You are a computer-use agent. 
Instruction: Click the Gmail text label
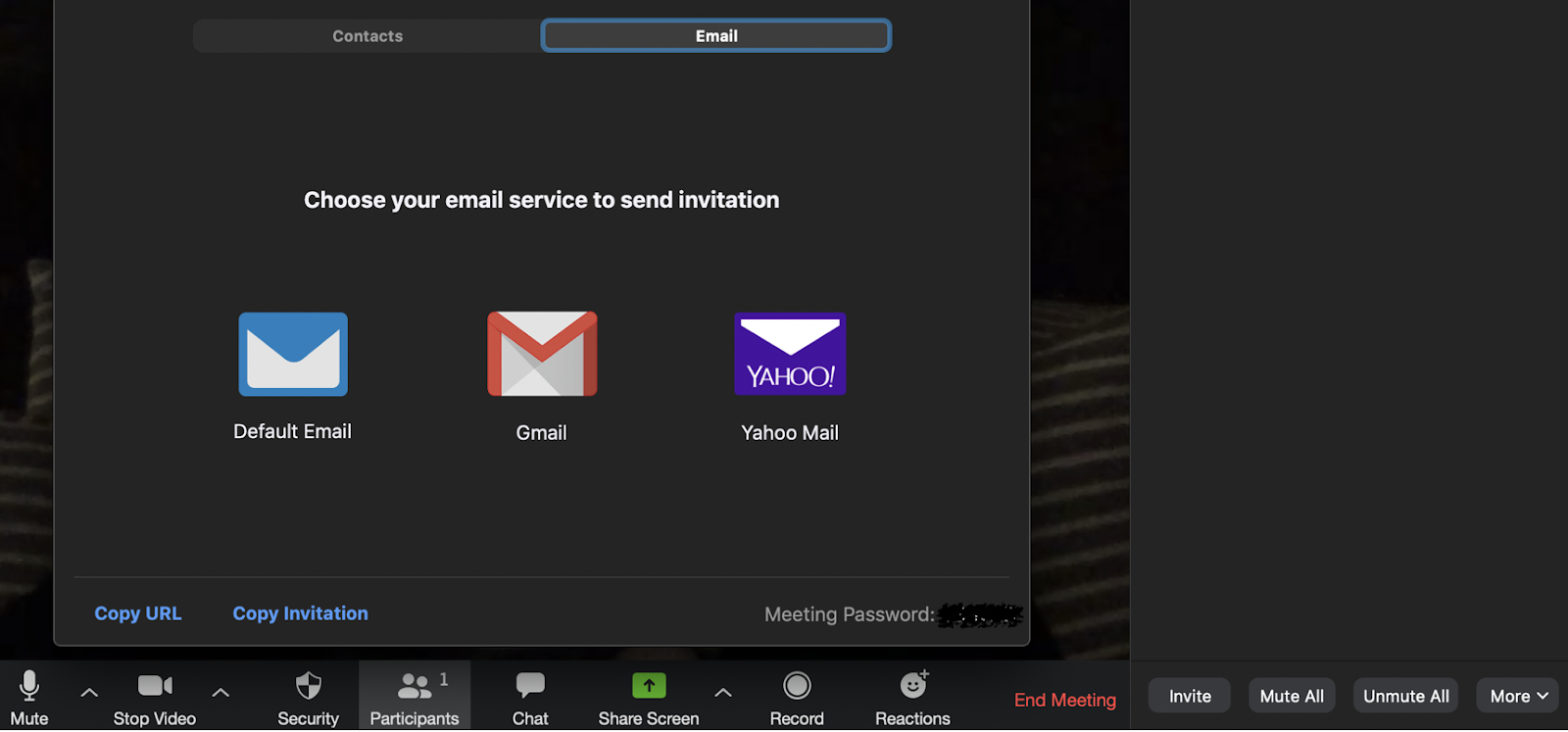click(x=542, y=433)
